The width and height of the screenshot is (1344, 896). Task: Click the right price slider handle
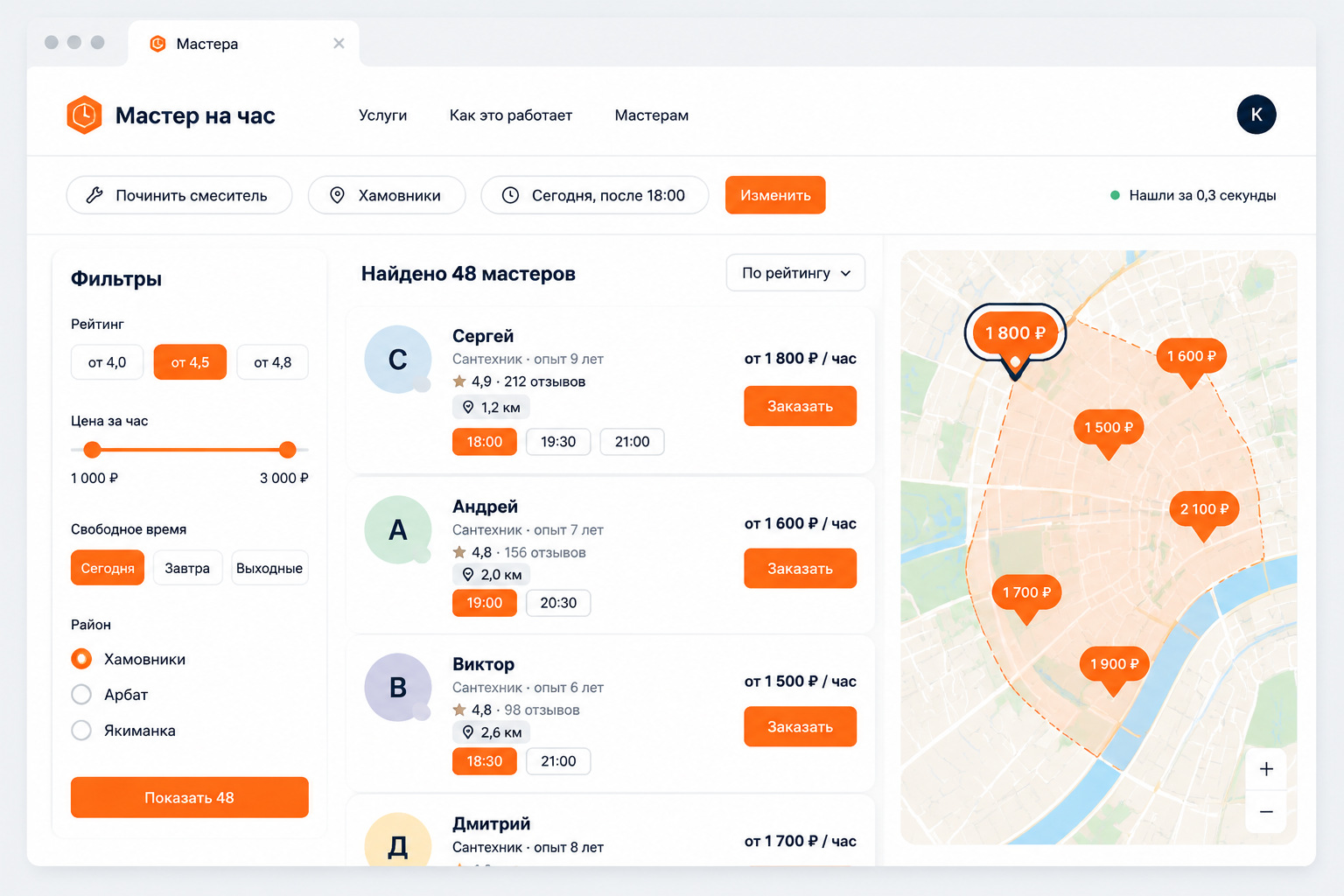287,450
